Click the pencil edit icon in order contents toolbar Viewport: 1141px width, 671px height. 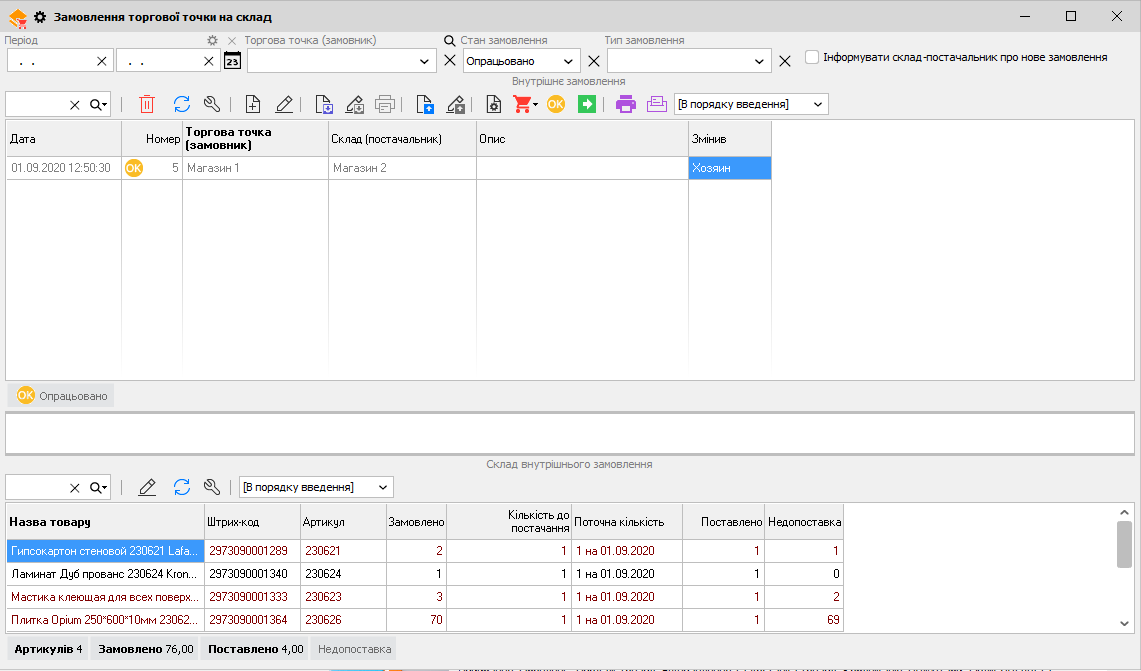147,487
